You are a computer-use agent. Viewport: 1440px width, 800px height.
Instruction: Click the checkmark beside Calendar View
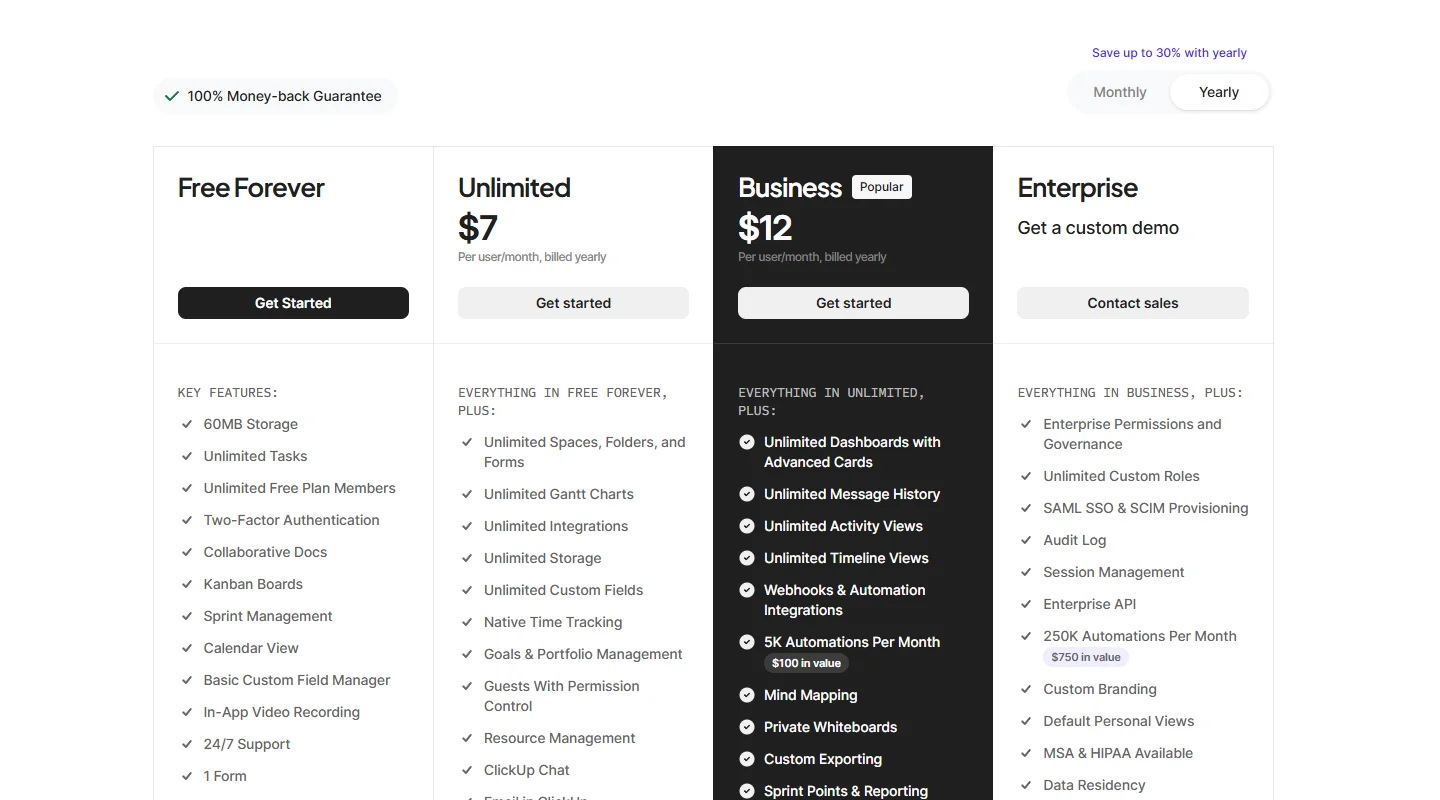tap(187, 648)
